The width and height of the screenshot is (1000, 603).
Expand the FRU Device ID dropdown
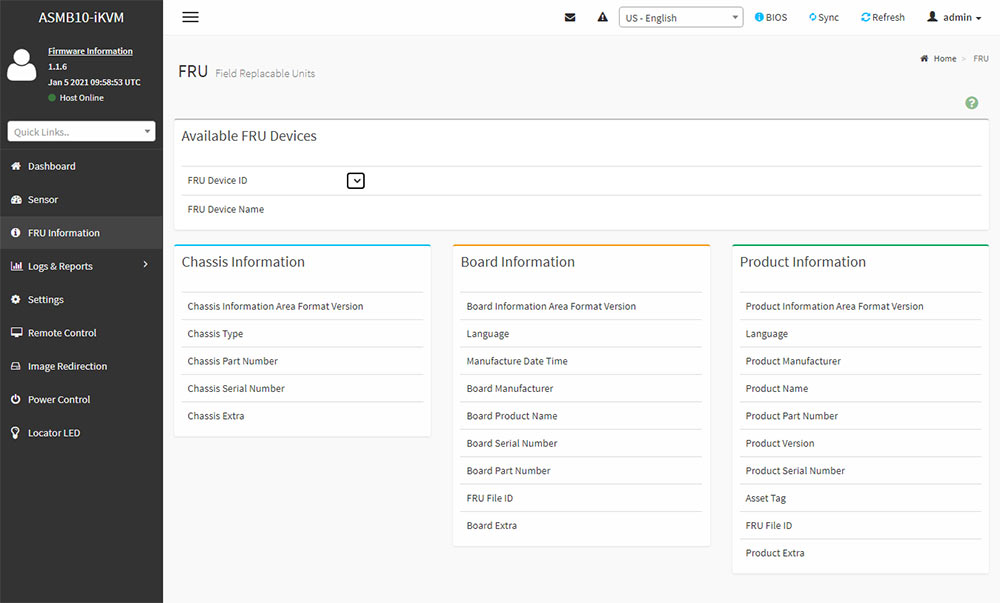tap(356, 181)
